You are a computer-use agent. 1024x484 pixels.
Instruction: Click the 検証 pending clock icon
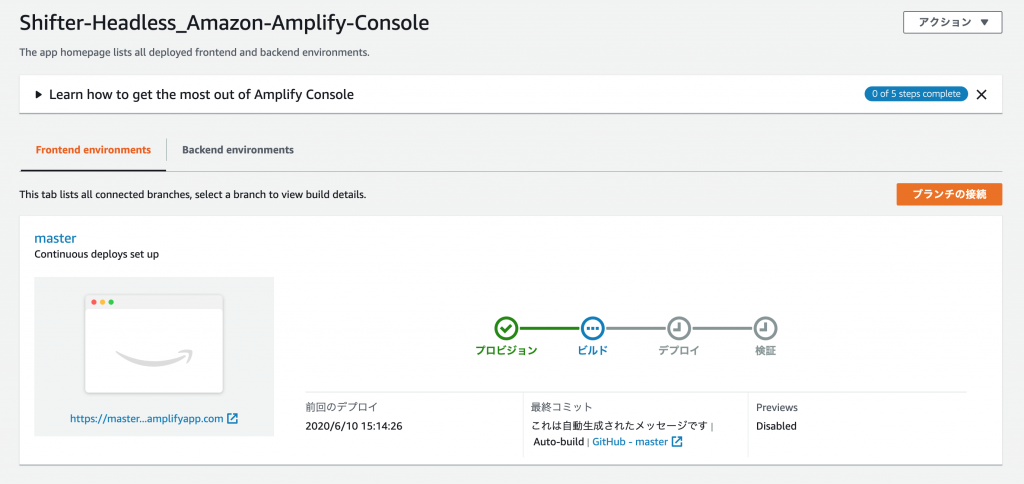click(x=765, y=328)
